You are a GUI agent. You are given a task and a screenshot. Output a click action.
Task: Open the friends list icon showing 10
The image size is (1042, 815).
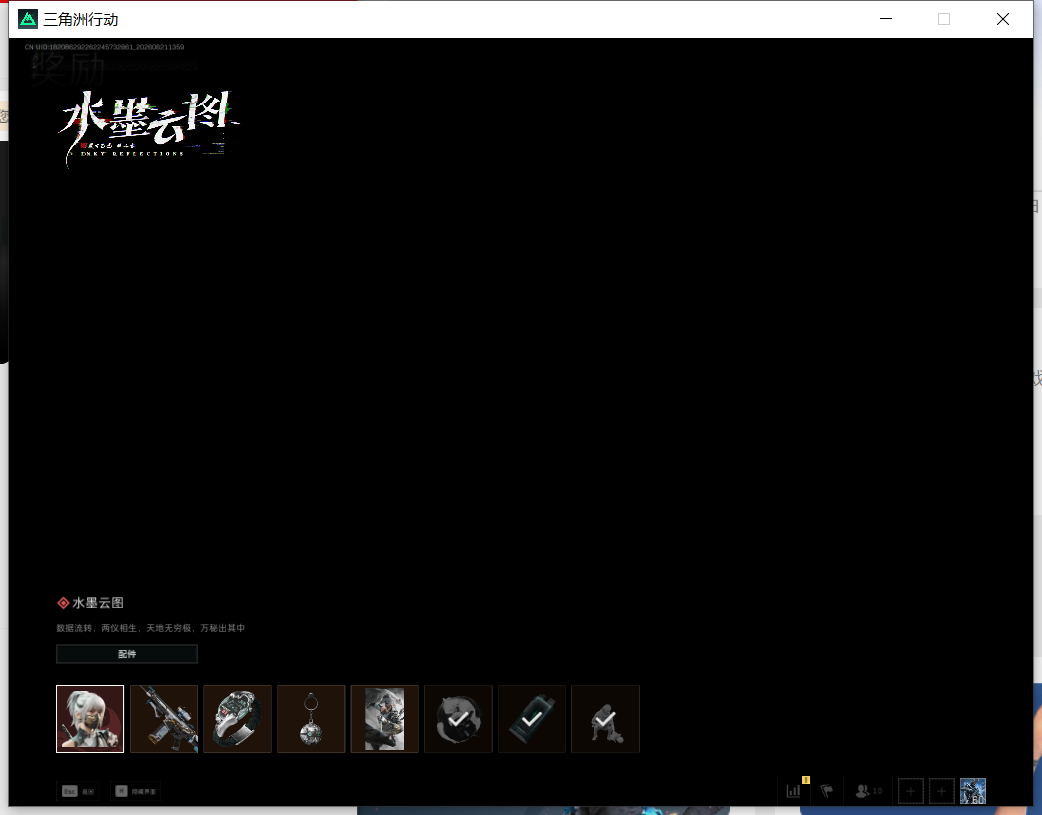[x=869, y=791]
